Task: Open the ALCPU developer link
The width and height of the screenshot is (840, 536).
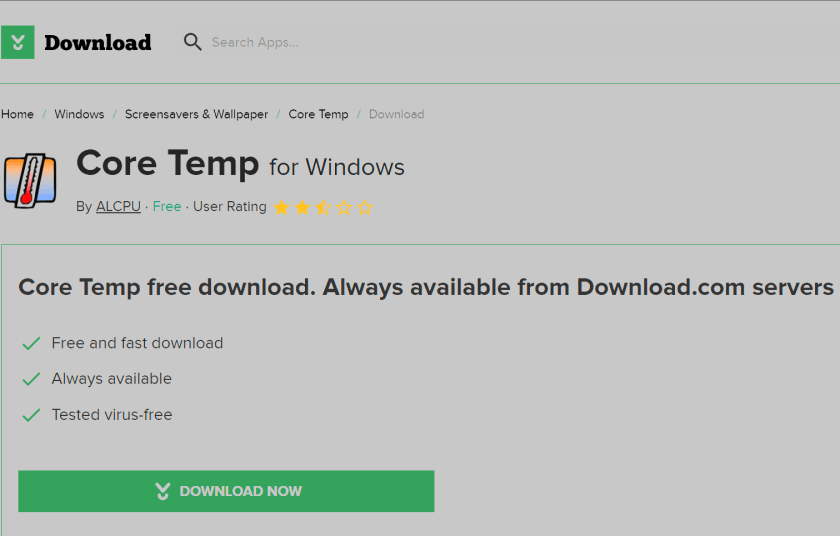Action: click(x=118, y=207)
